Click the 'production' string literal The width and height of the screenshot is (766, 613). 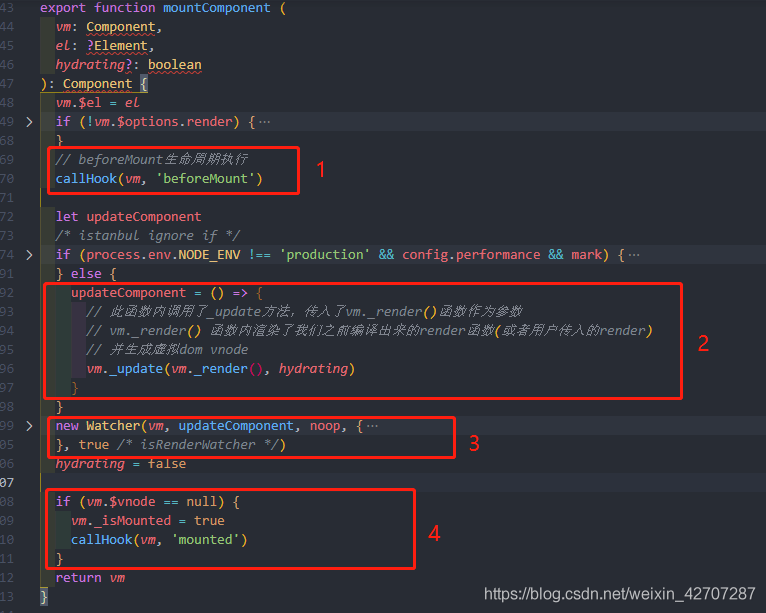[324, 255]
